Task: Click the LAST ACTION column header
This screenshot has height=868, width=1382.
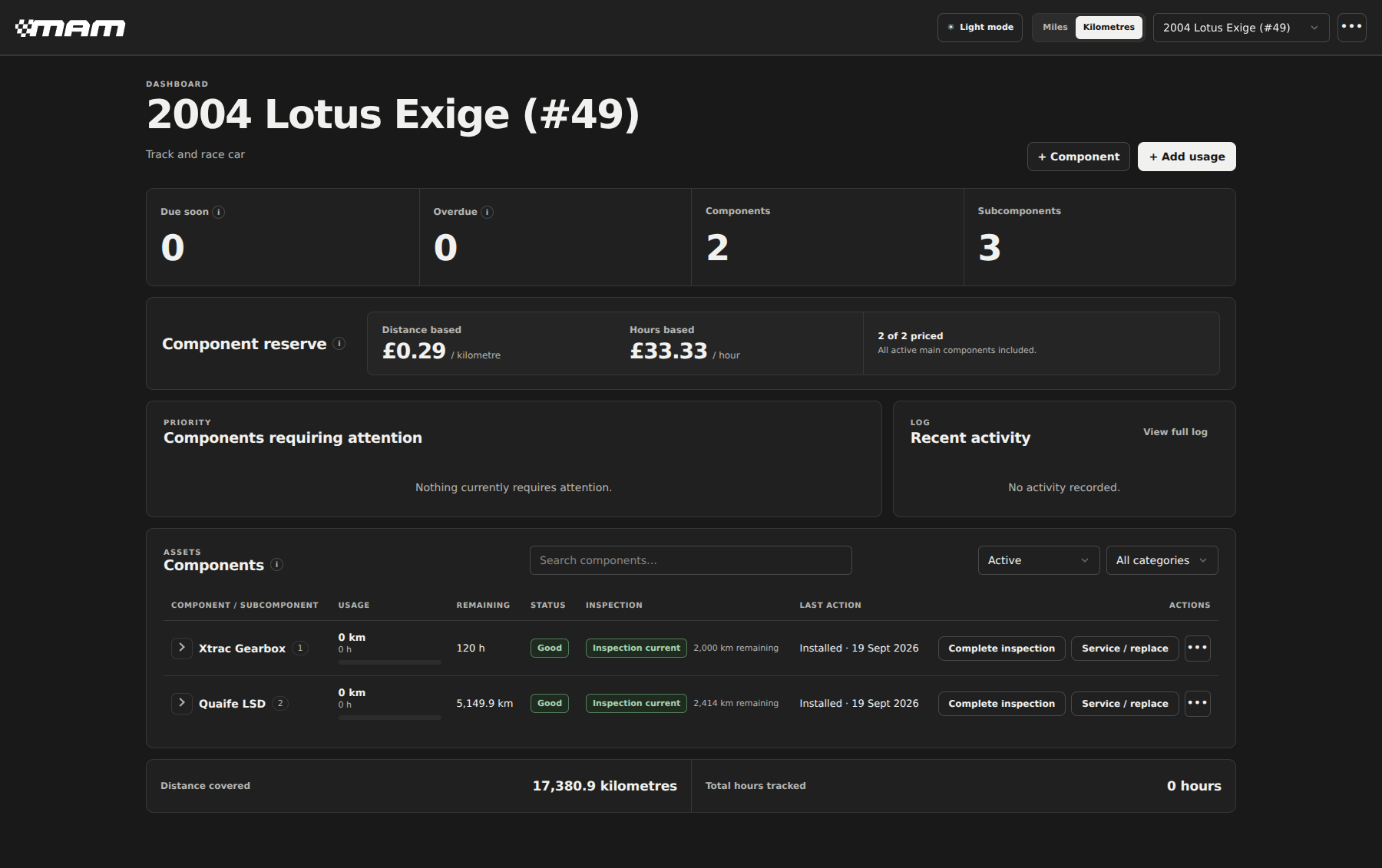Action: coord(830,606)
